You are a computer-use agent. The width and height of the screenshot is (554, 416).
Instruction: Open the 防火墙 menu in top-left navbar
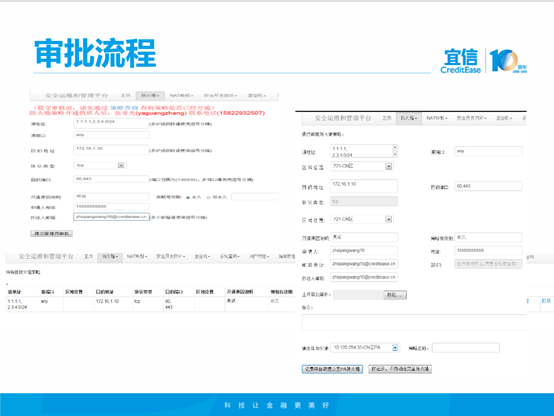(x=150, y=95)
